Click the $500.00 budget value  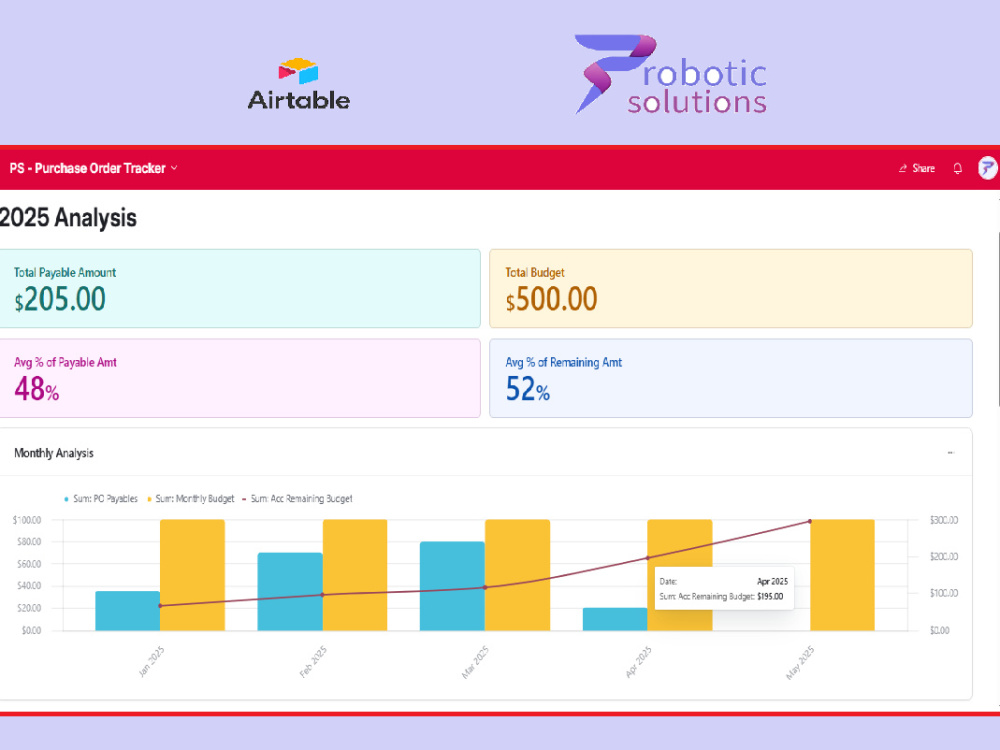click(552, 299)
